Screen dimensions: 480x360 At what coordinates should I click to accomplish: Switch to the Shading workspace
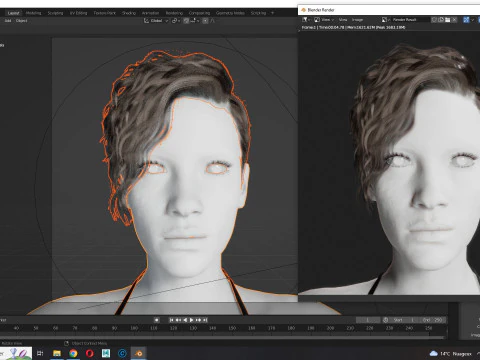129,13
